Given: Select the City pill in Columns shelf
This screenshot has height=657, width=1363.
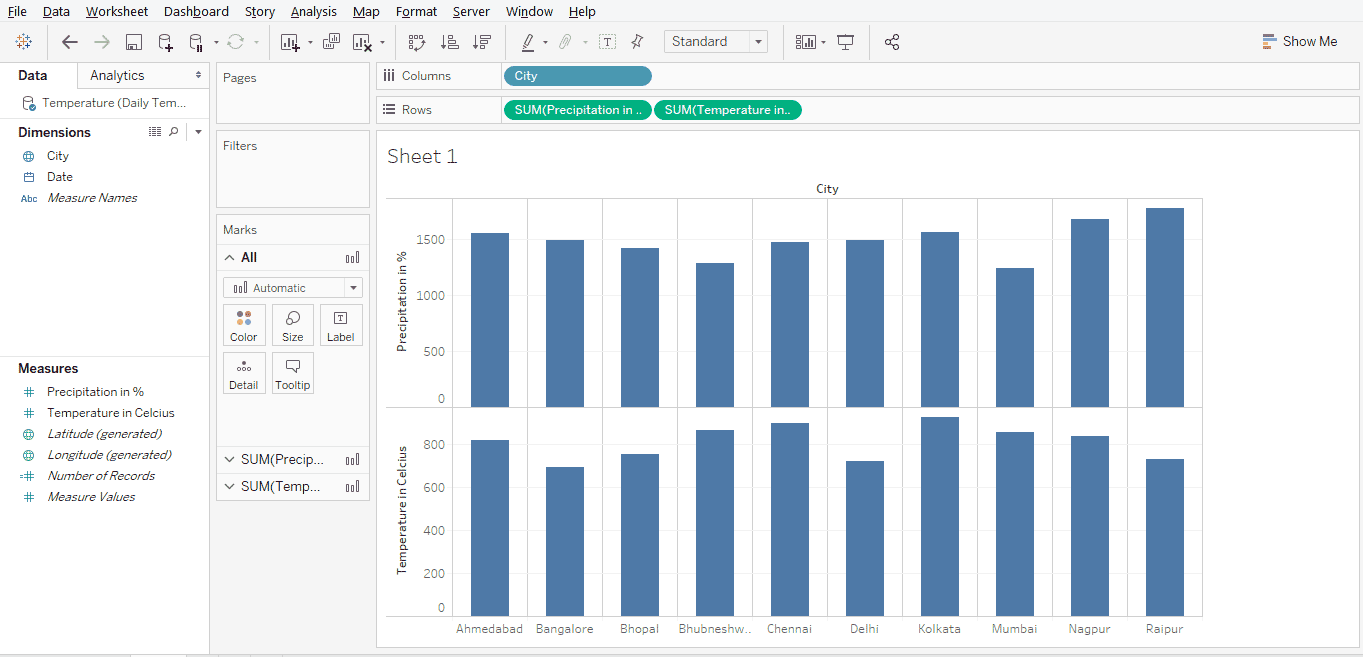Looking at the screenshot, I should coord(578,76).
